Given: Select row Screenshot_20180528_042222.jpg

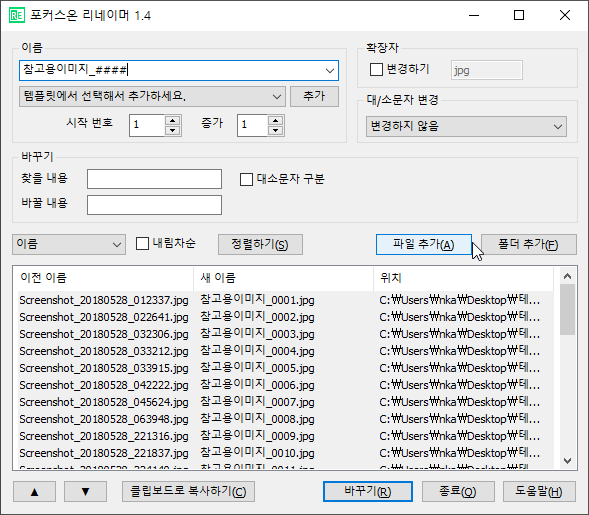Looking at the screenshot, I should (x=285, y=385).
